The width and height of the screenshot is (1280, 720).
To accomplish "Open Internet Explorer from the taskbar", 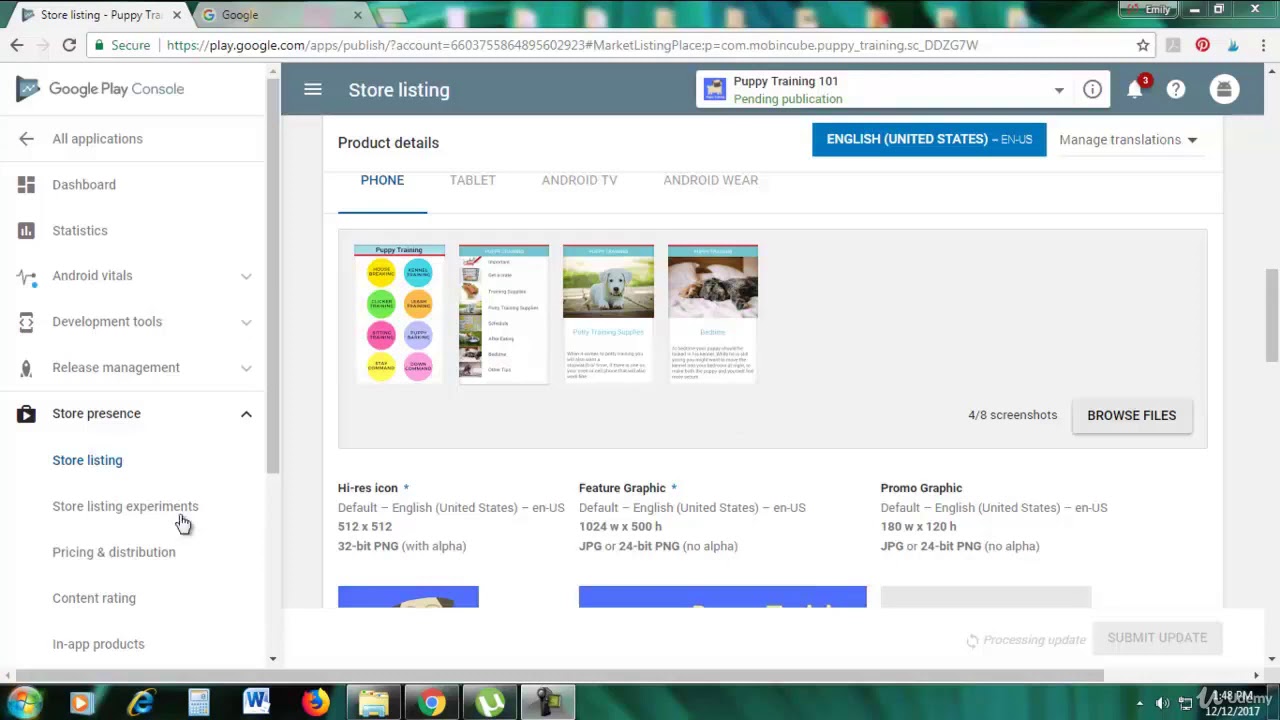I will coord(140,702).
